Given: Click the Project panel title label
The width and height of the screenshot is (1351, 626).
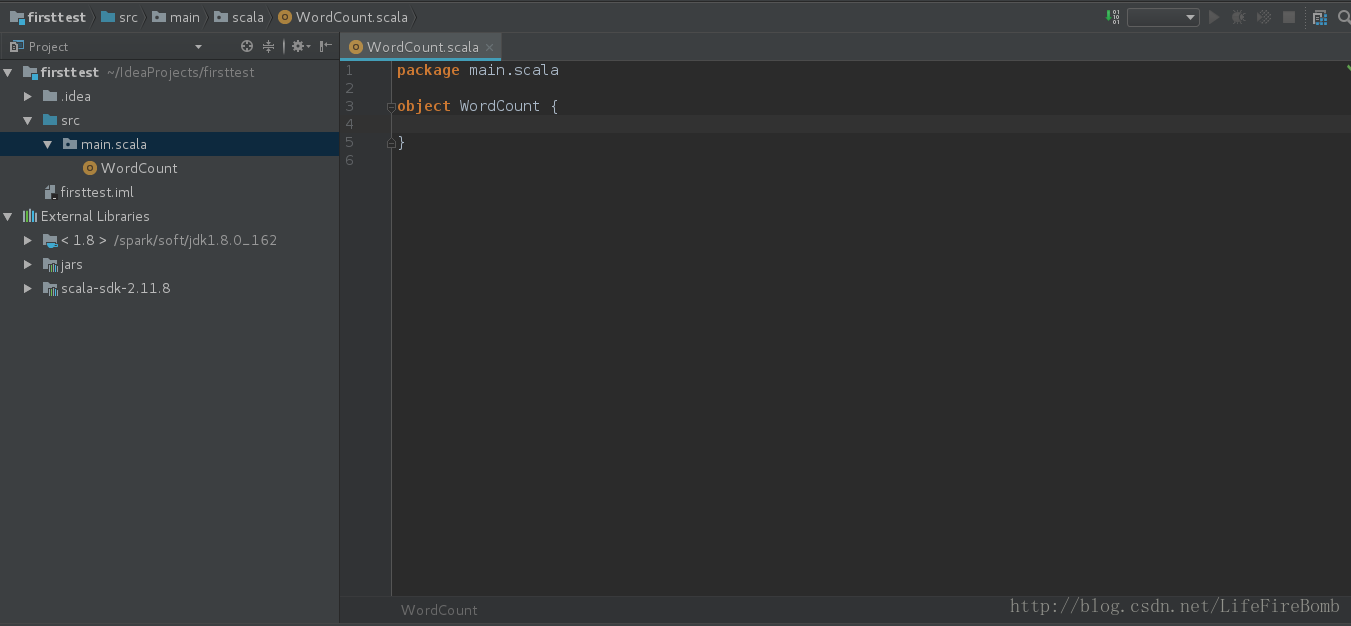Looking at the screenshot, I should [x=48, y=46].
